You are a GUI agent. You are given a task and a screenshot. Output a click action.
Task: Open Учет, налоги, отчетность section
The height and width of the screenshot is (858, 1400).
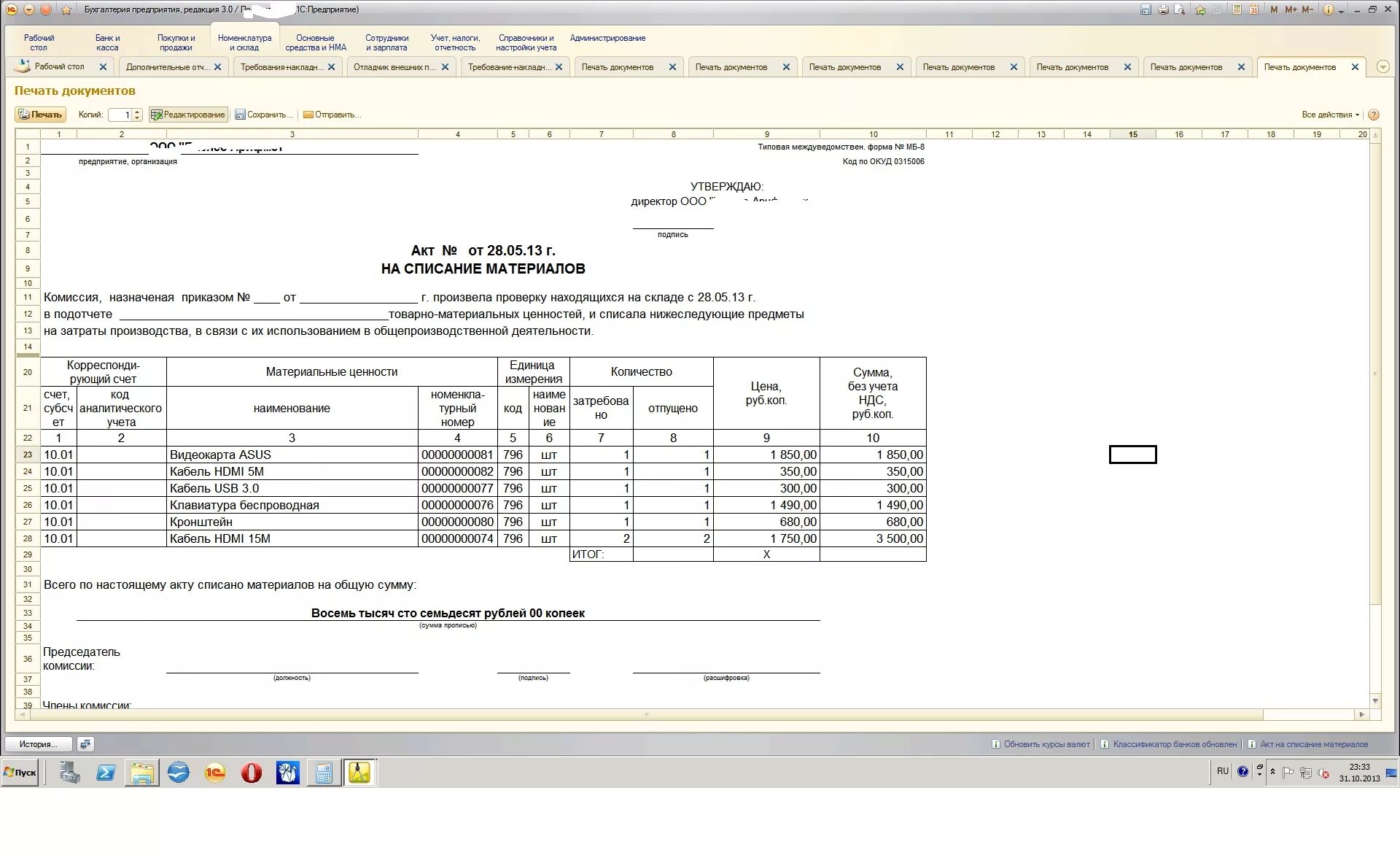click(x=455, y=42)
